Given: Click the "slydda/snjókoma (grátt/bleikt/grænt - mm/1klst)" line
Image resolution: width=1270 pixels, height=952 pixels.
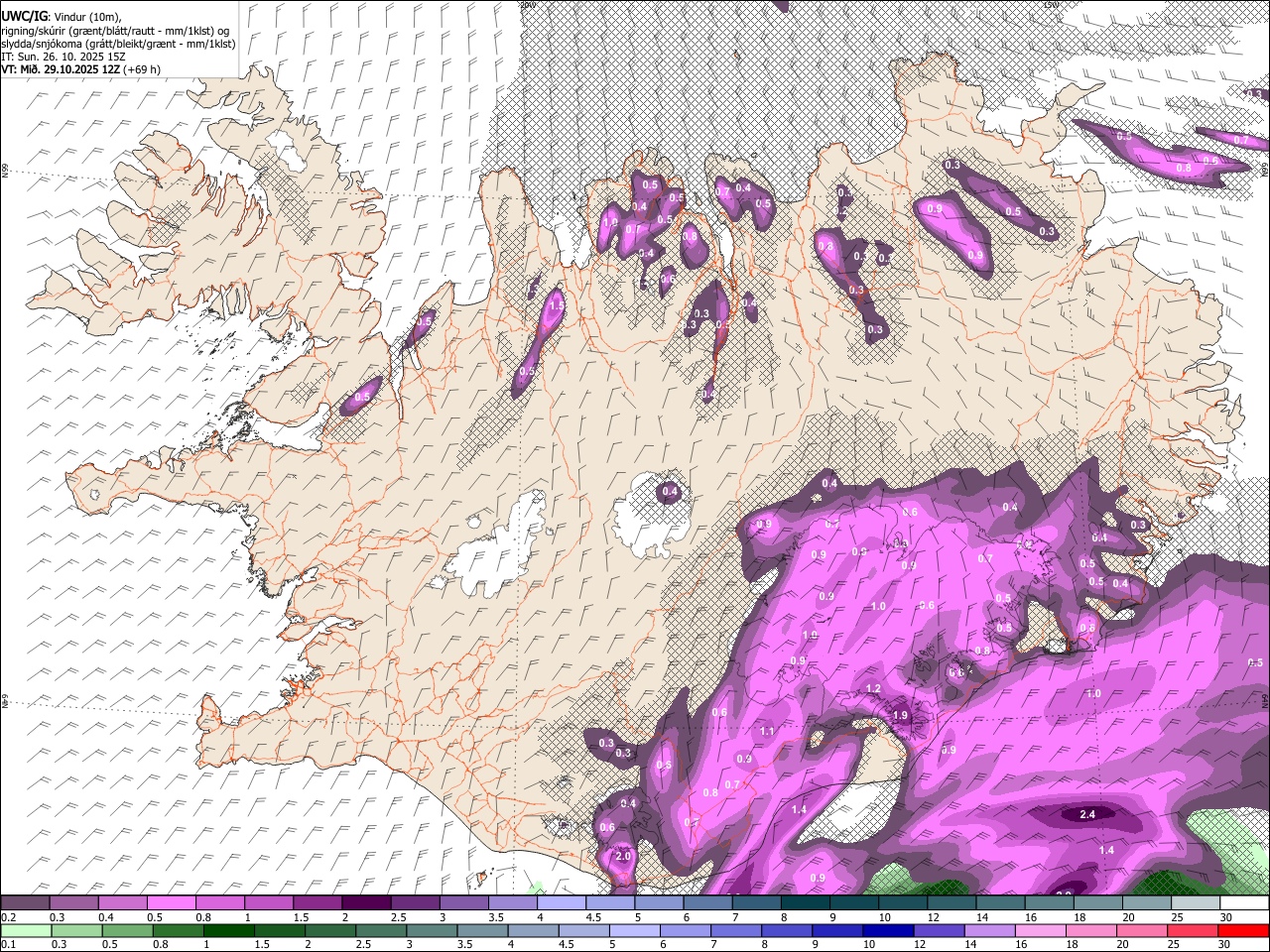Looking at the screenshot, I should [x=118, y=44].
